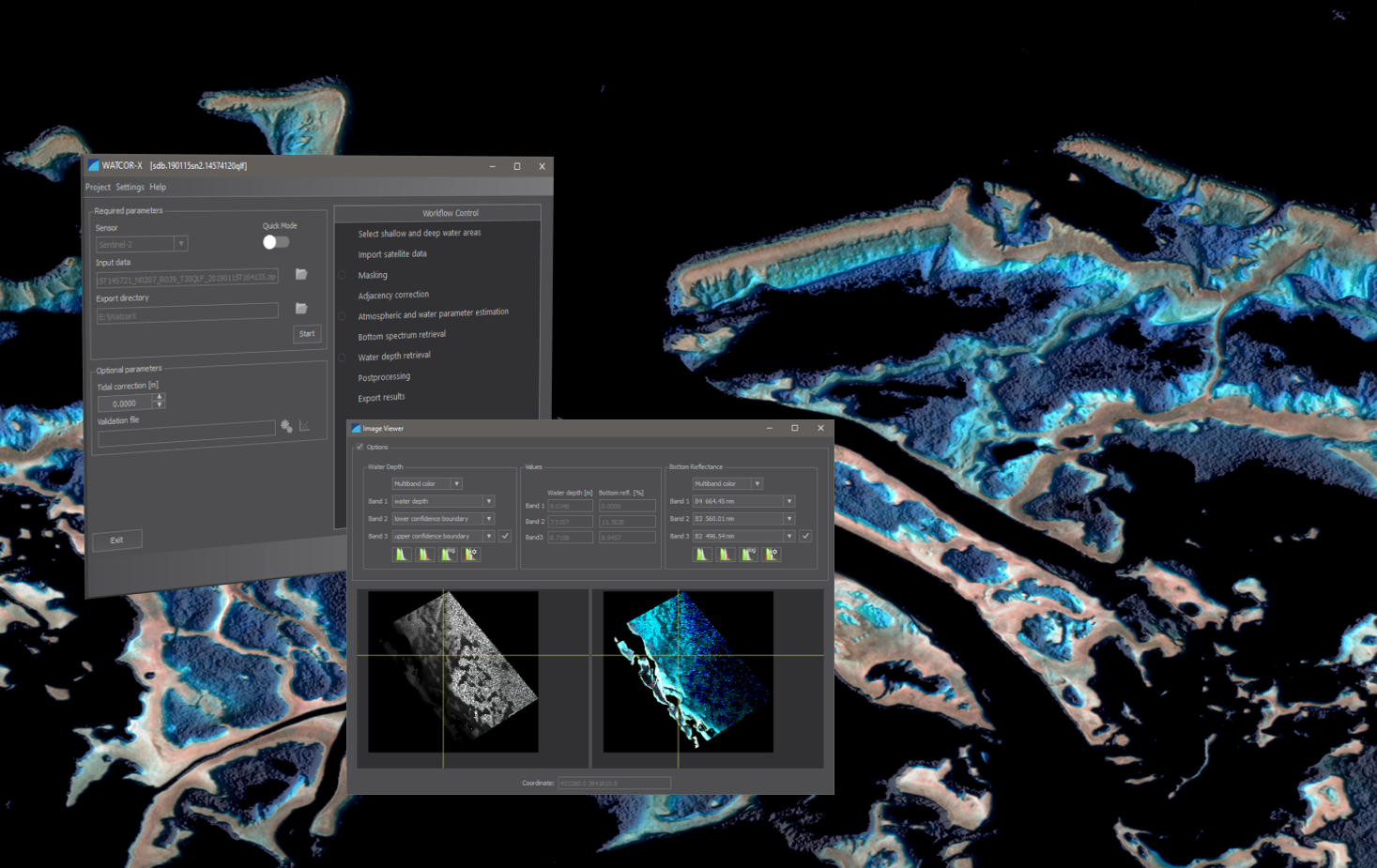Open Band 1 water depth dropdown
The height and width of the screenshot is (868, 1377).
tap(443, 501)
